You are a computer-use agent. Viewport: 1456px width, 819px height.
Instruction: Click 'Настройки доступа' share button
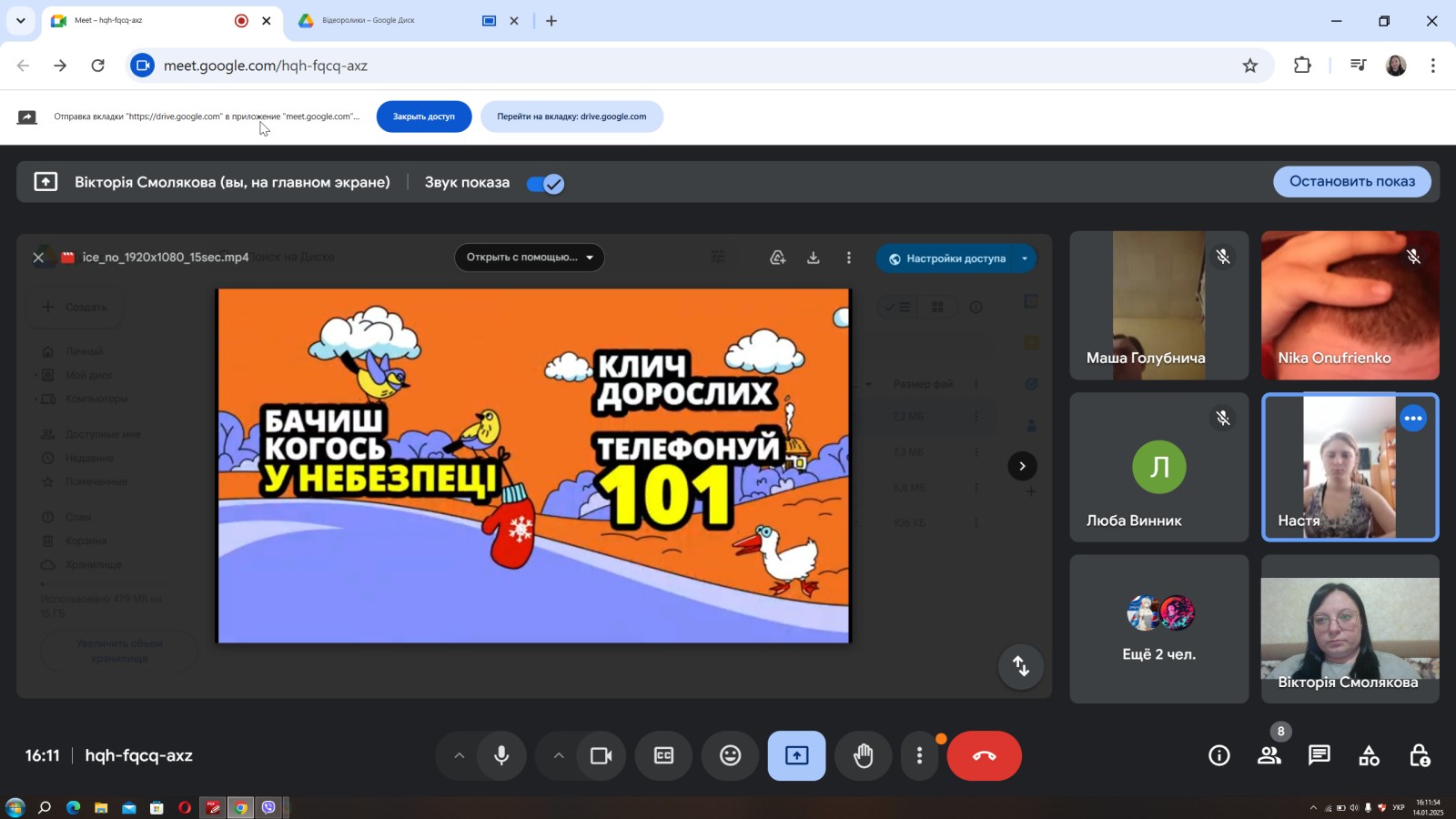click(946, 258)
